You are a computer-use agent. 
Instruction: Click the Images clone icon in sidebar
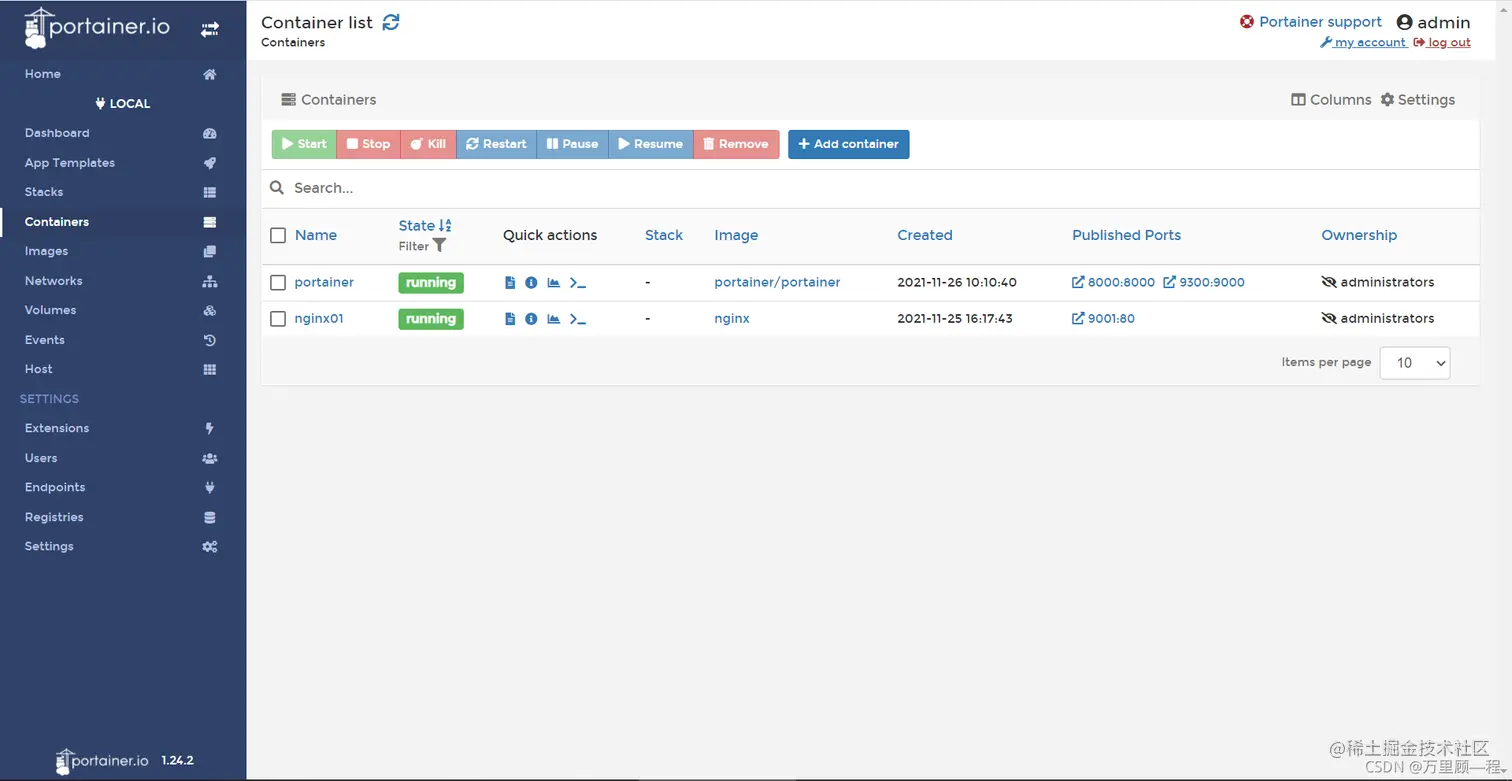coord(209,251)
